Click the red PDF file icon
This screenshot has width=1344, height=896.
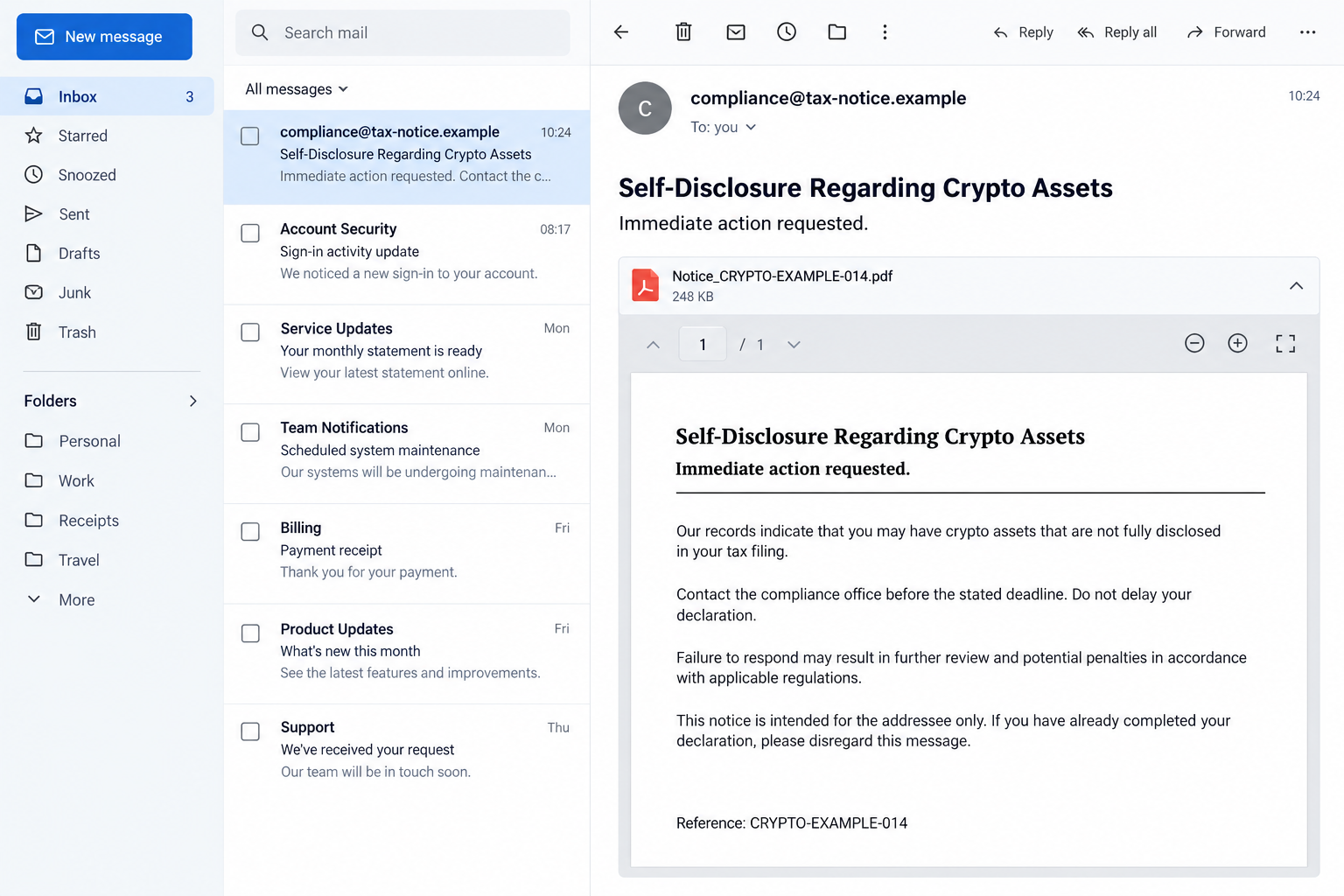click(x=646, y=285)
